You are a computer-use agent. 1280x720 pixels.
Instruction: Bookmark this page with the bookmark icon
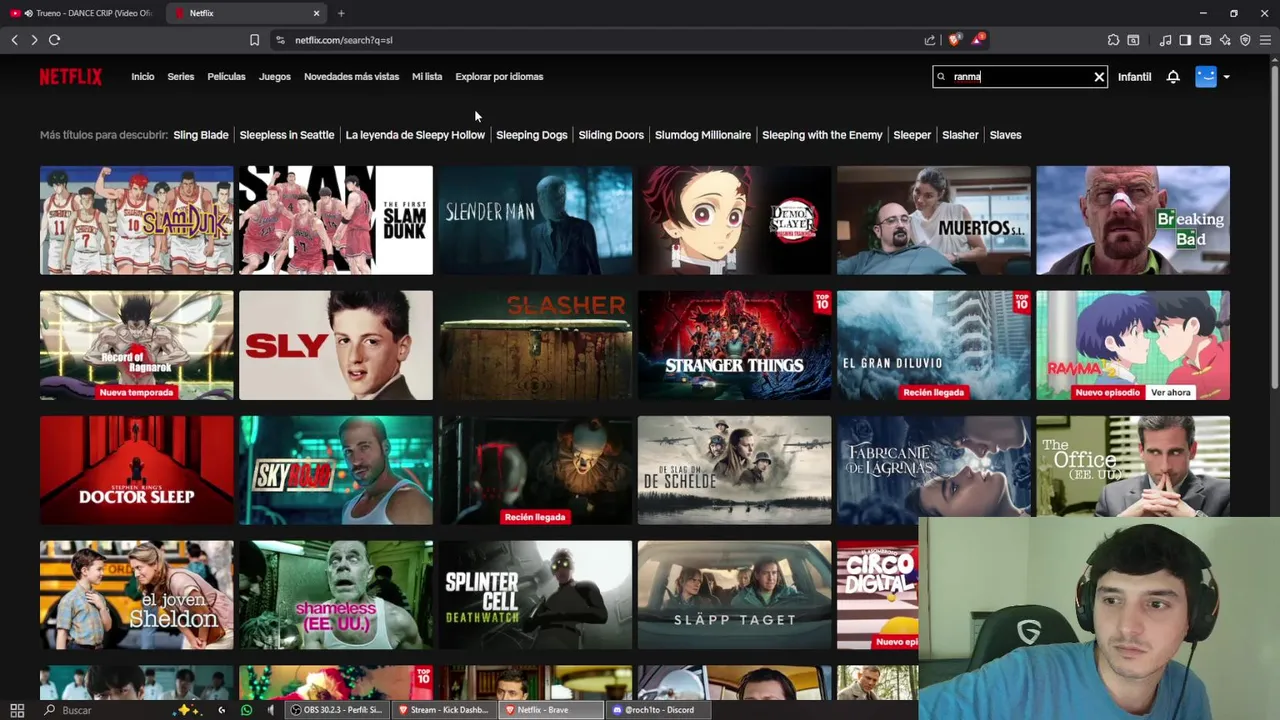click(254, 40)
